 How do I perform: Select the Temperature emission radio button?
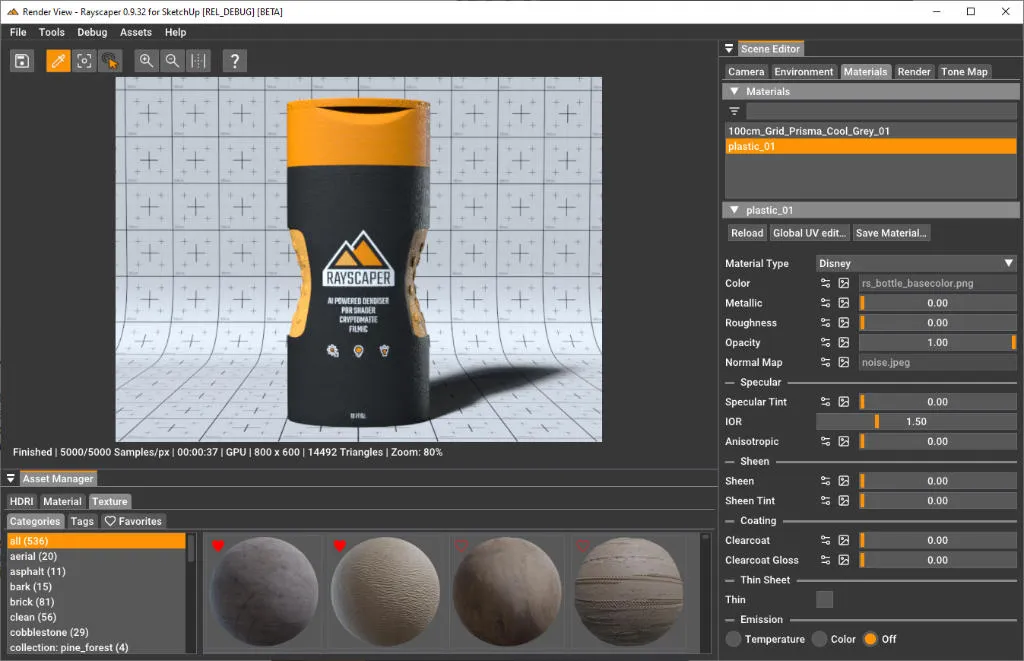click(732, 639)
